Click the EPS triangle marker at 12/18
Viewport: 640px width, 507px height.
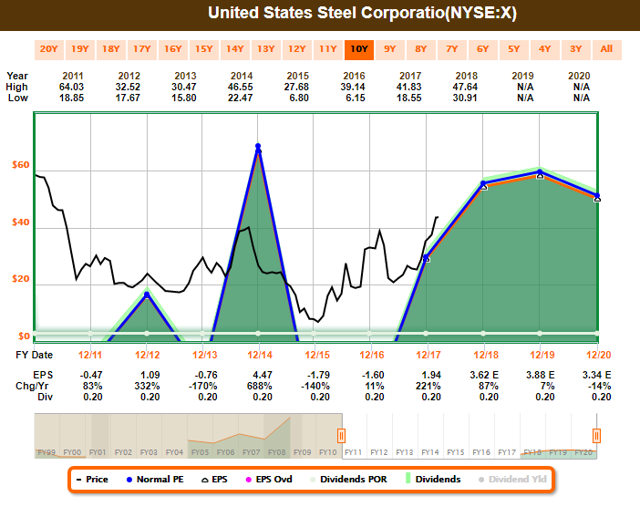point(484,187)
